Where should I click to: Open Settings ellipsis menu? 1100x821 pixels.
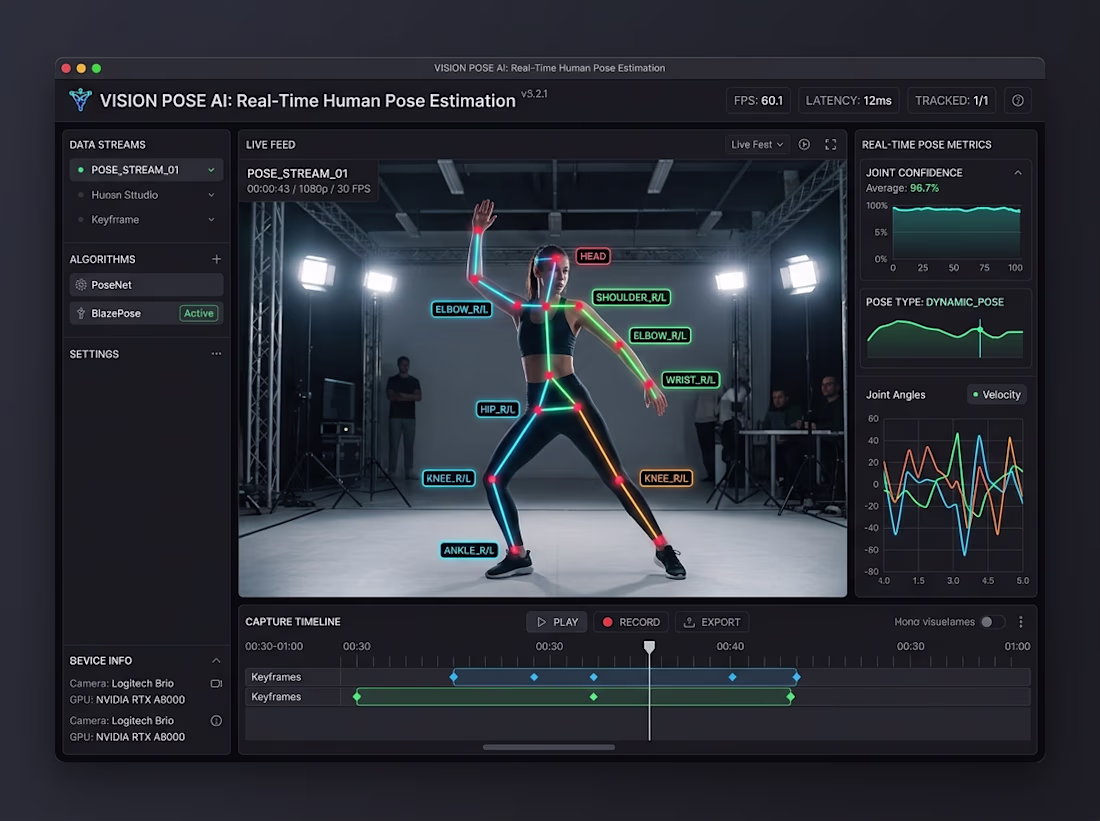coord(216,354)
